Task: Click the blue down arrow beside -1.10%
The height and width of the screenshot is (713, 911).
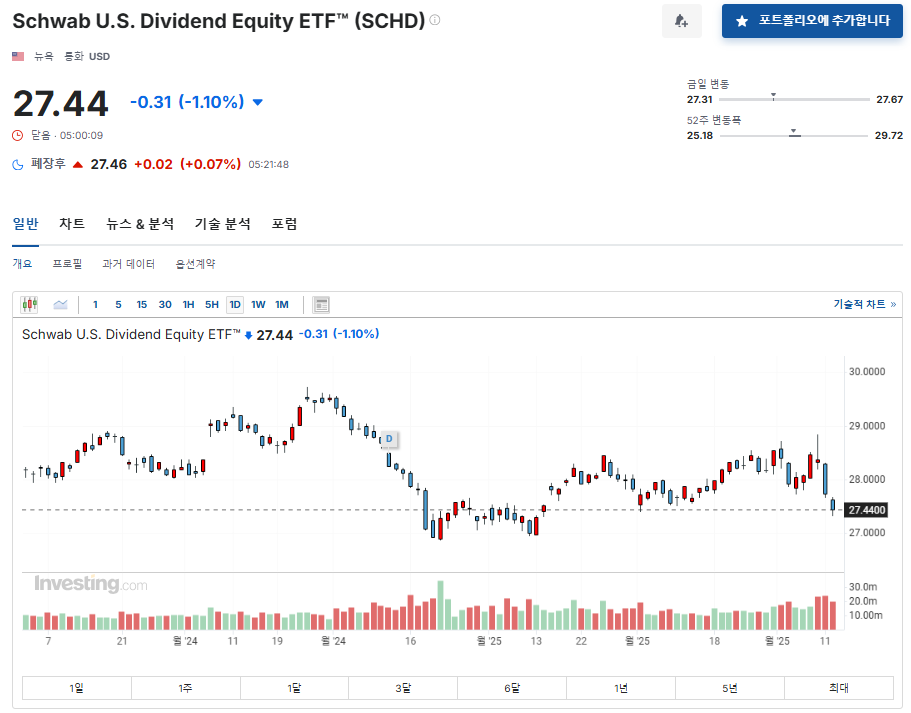Action: (257, 102)
